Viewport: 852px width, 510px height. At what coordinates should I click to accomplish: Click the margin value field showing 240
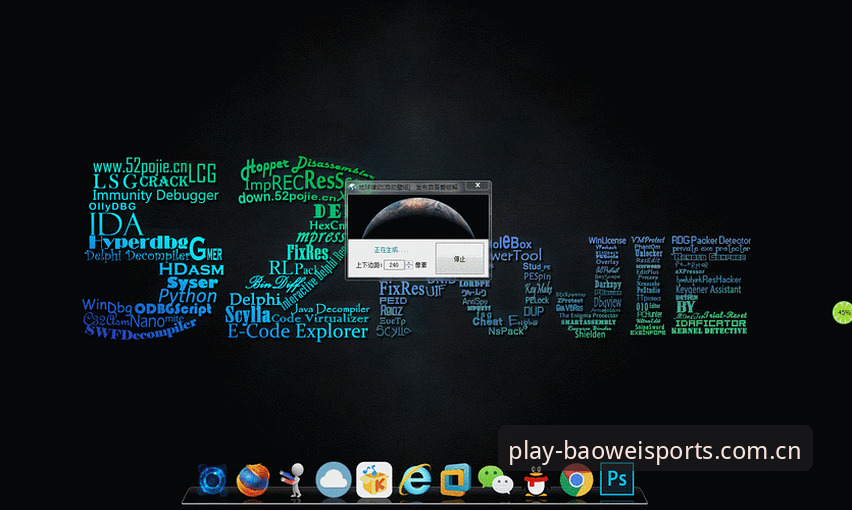click(394, 265)
